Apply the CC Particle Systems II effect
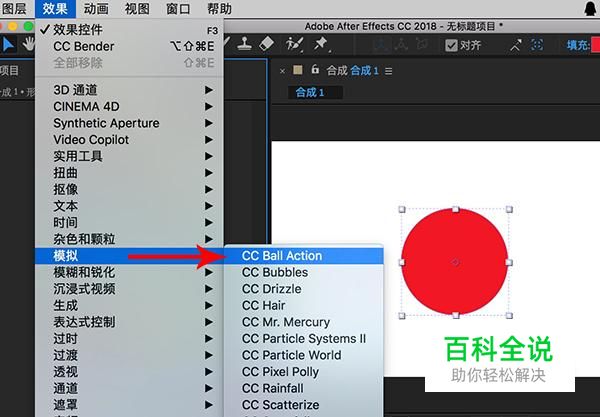The width and height of the screenshot is (600, 417). coord(303,339)
